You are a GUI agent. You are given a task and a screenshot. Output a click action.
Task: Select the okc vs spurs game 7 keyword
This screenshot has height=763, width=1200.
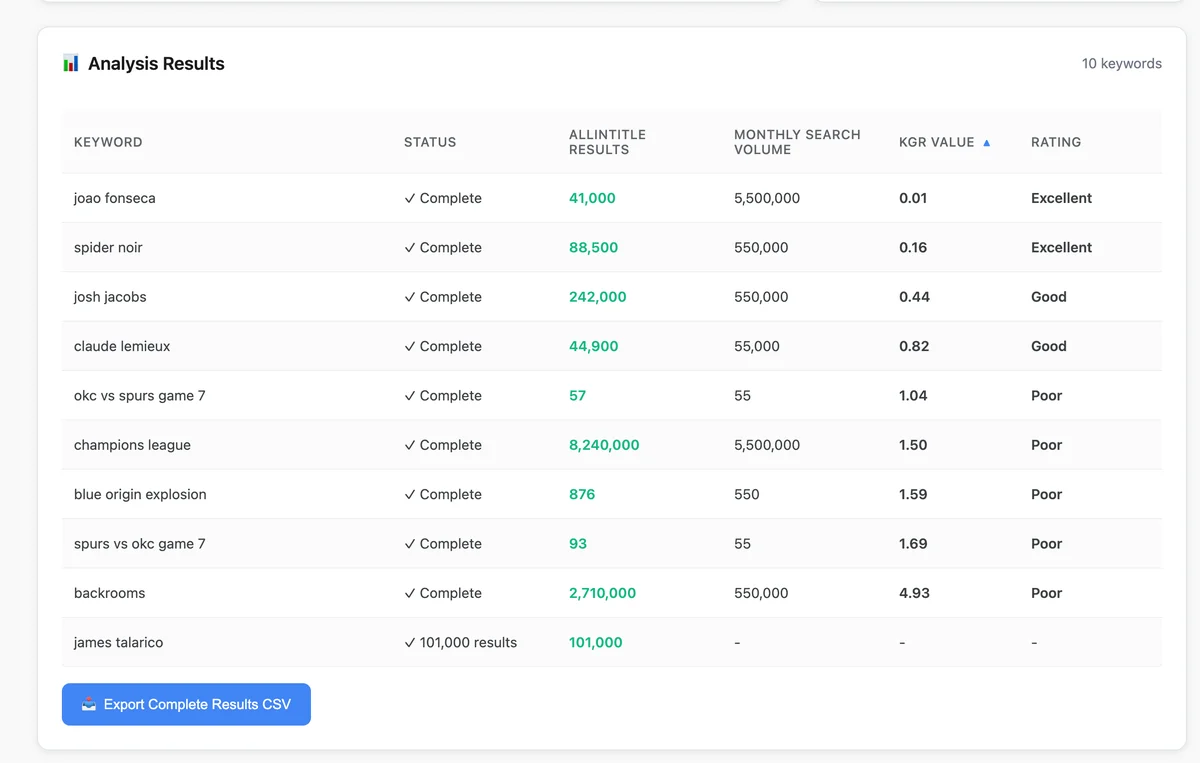pyautogui.click(x=140, y=396)
